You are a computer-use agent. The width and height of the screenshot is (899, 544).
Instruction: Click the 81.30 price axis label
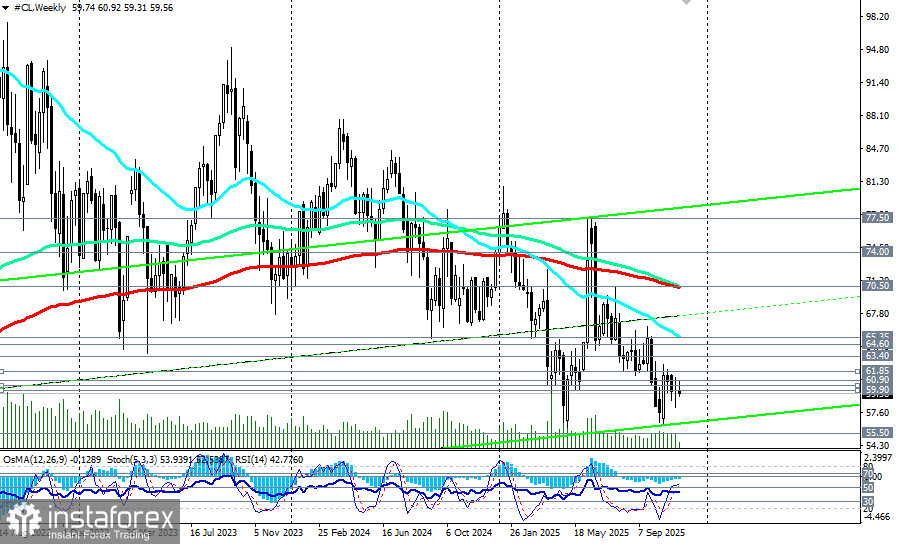pos(877,182)
